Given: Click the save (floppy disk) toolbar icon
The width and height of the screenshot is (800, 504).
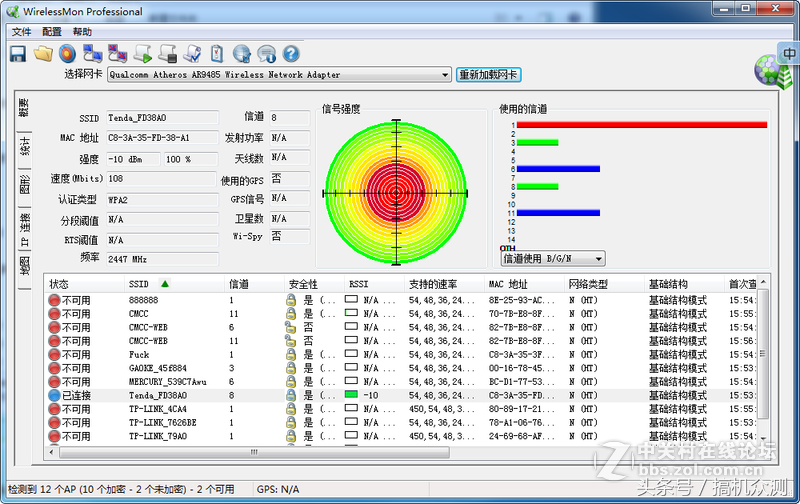Looking at the screenshot, I should [18, 54].
